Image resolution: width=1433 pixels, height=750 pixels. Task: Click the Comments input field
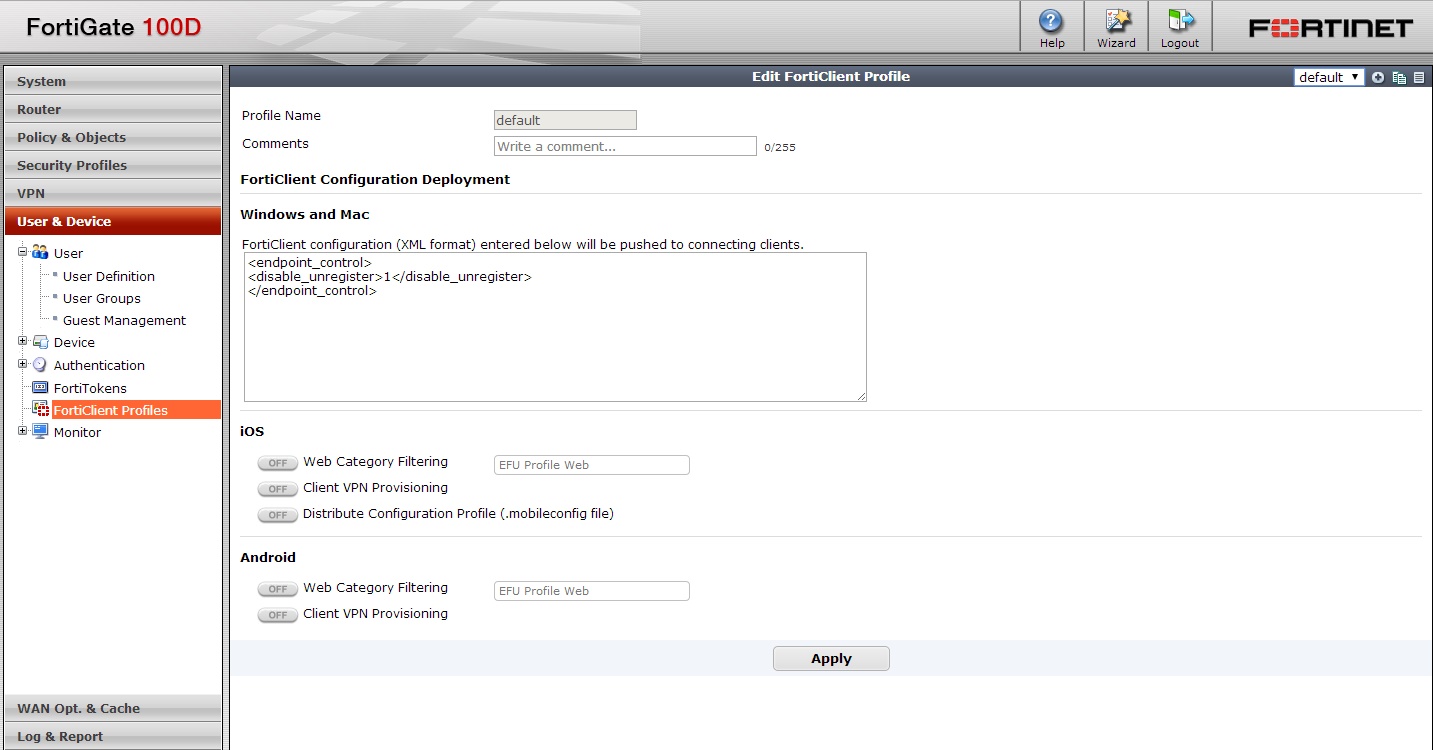tap(625, 146)
